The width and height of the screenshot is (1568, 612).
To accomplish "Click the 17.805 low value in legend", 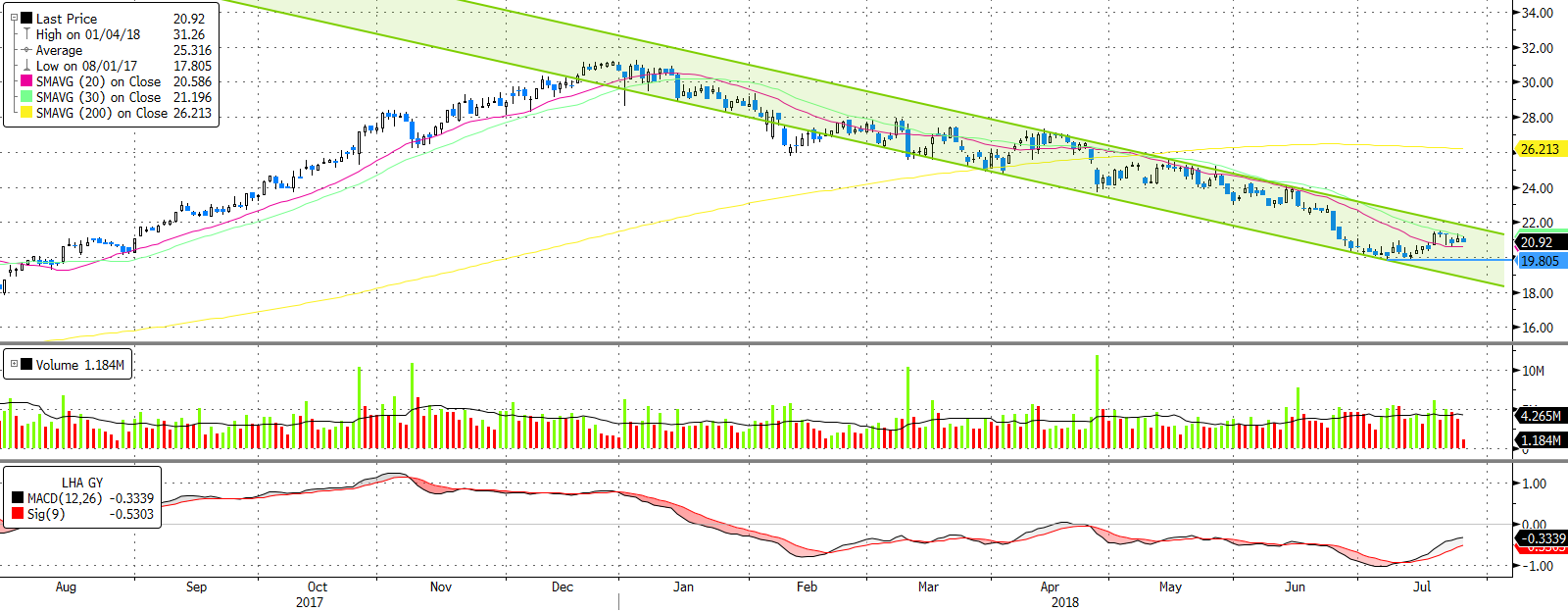I will pyautogui.click(x=192, y=66).
